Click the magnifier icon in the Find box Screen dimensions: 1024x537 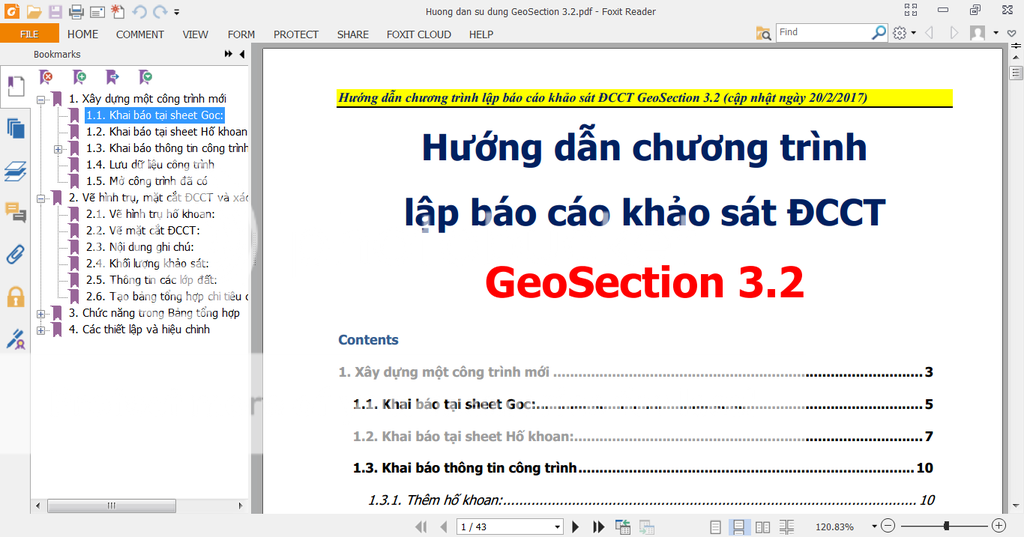879,31
